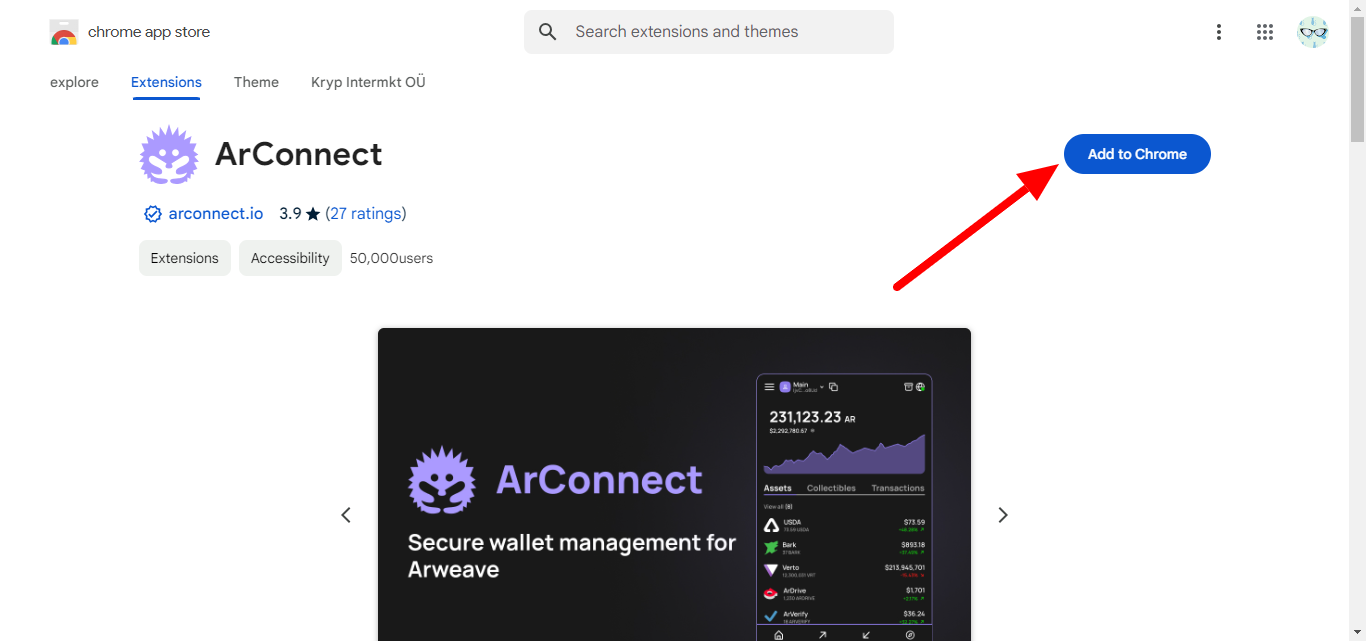This screenshot has width=1366, height=641.
Task: Click the purple ArConnect extension logo
Action: [169, 155]
